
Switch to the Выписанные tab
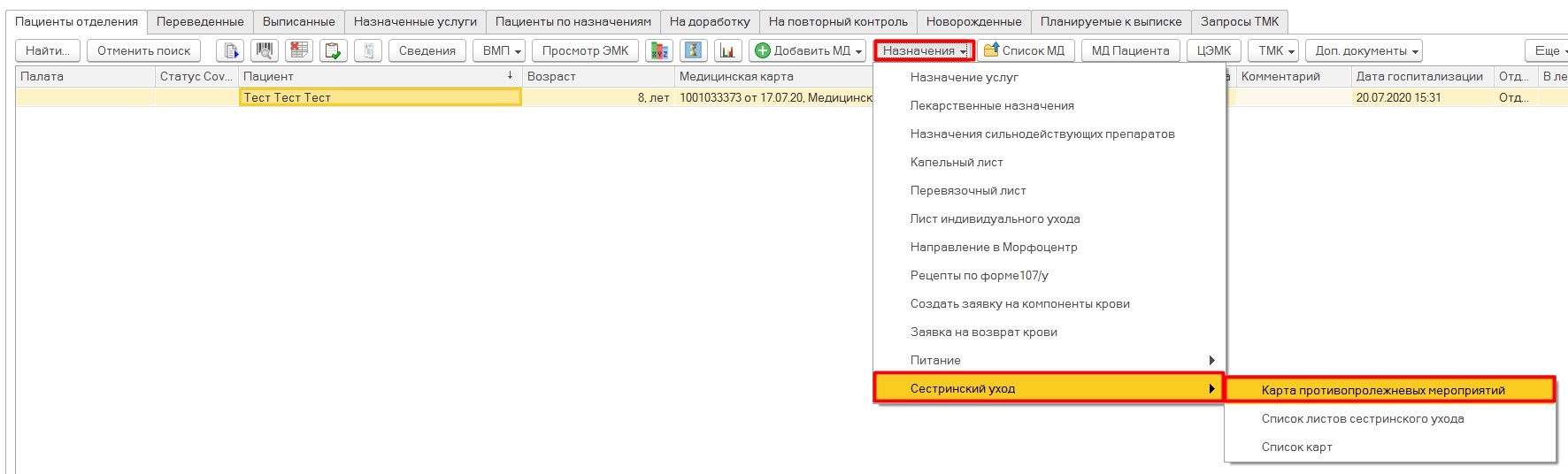pyautogui.click(x=298, y=21)
